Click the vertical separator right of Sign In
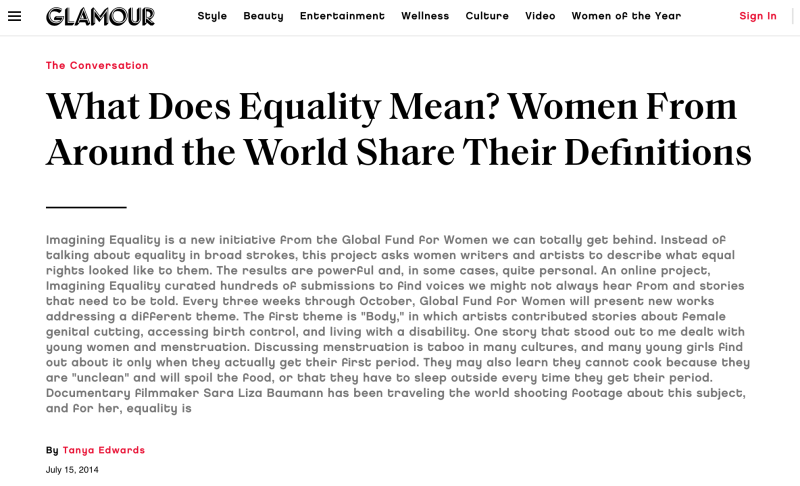This screenshot has width=800, height=486. coord(792,16)
